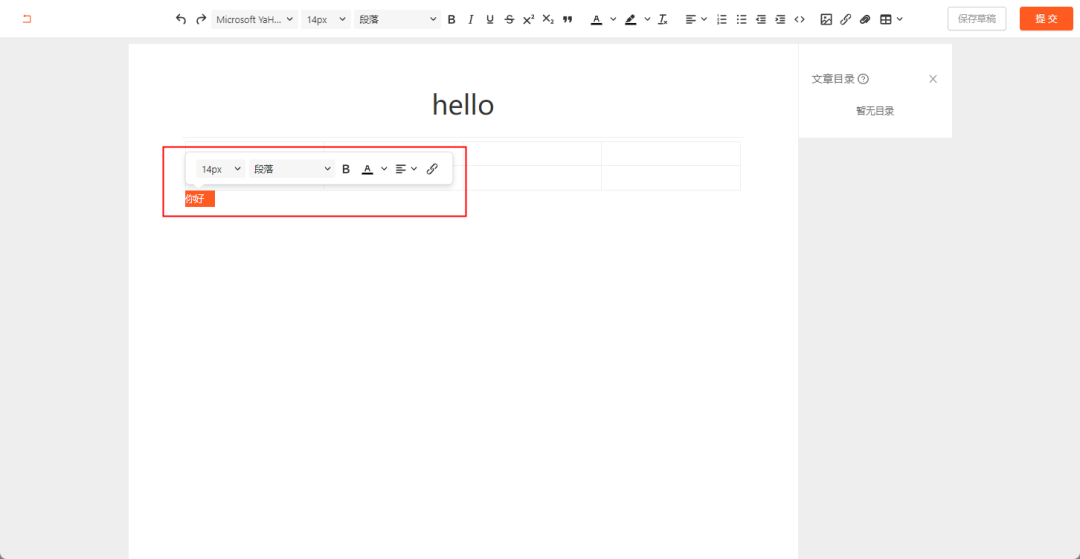Apply font color from the floating toolbar
The height and width of the screenshot is (559, 1080).
coord(367,169)
